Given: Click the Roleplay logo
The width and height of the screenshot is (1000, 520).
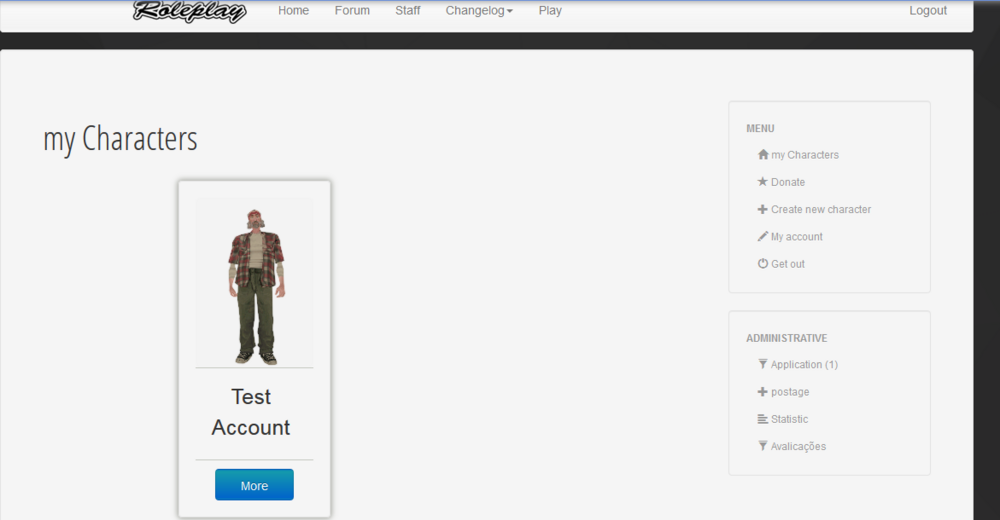Looking at the screenshot, I should click(189, 11).
